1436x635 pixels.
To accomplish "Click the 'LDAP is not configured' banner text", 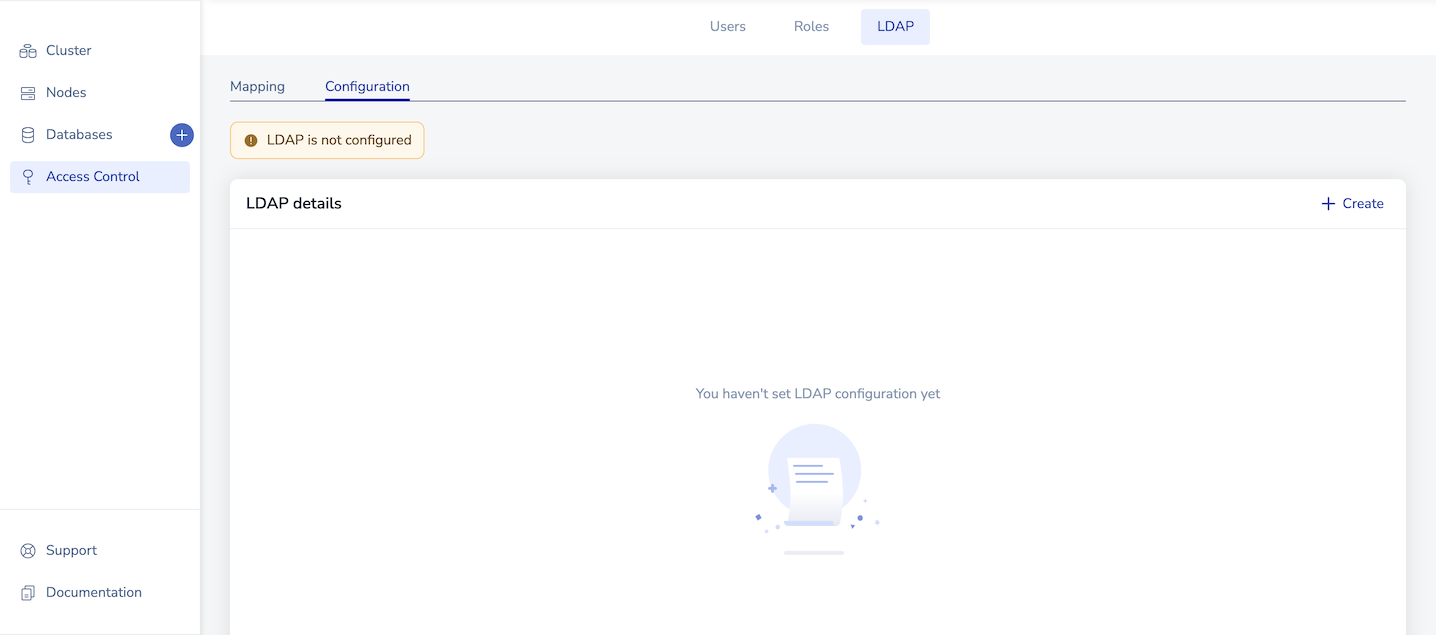I will pos(339,141).
